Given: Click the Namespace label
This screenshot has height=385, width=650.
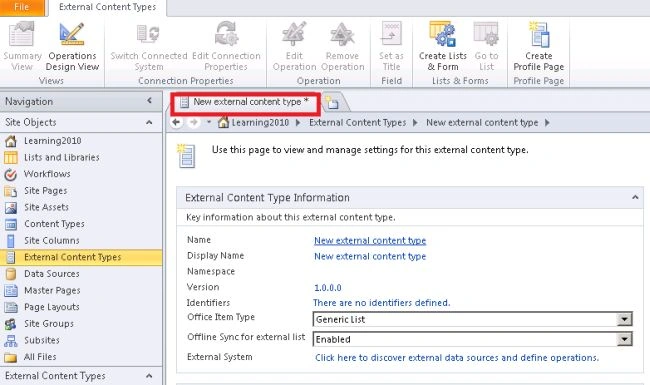Looking at the screenshot, I should point(211,271).
